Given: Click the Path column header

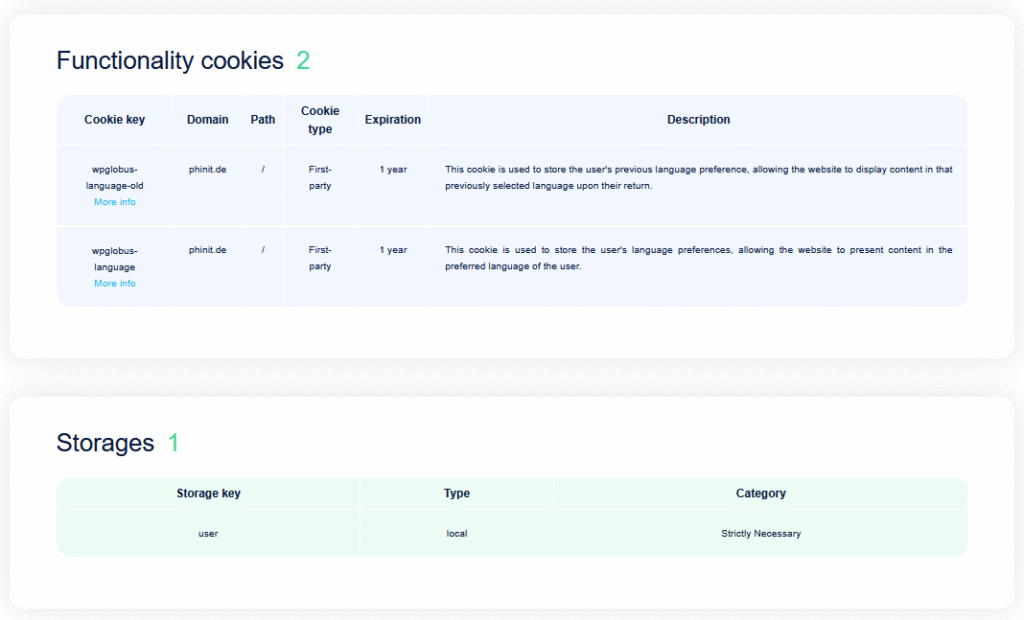Looking at the screenshot, I should (263, 120).
